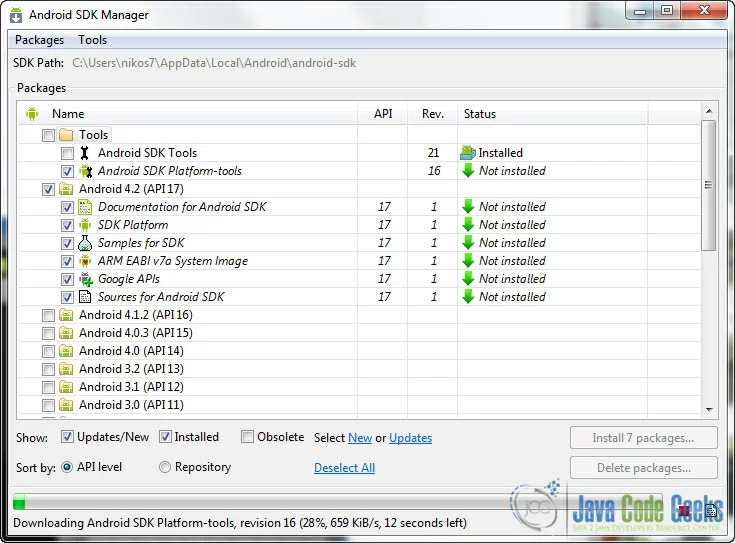Click the Installed status icon for Android SDK Tools

click(x=468, y=153)
